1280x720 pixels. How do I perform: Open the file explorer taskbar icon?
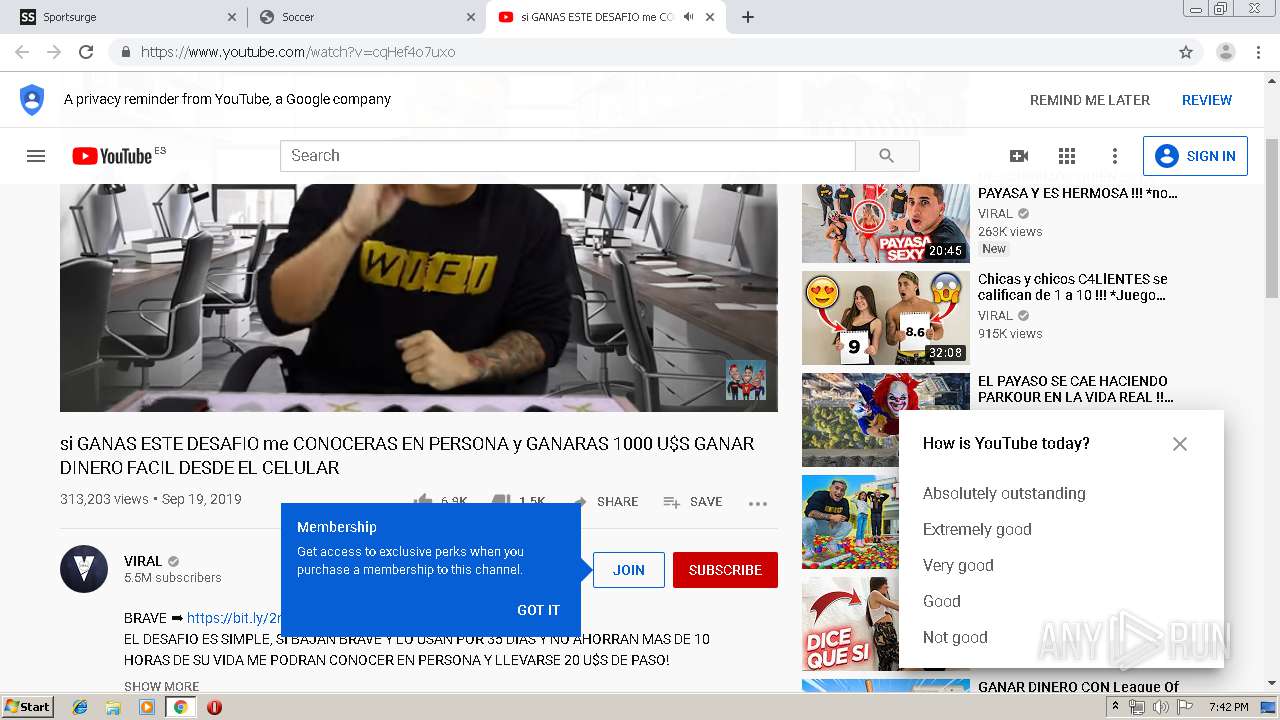(x=113, y=707)
